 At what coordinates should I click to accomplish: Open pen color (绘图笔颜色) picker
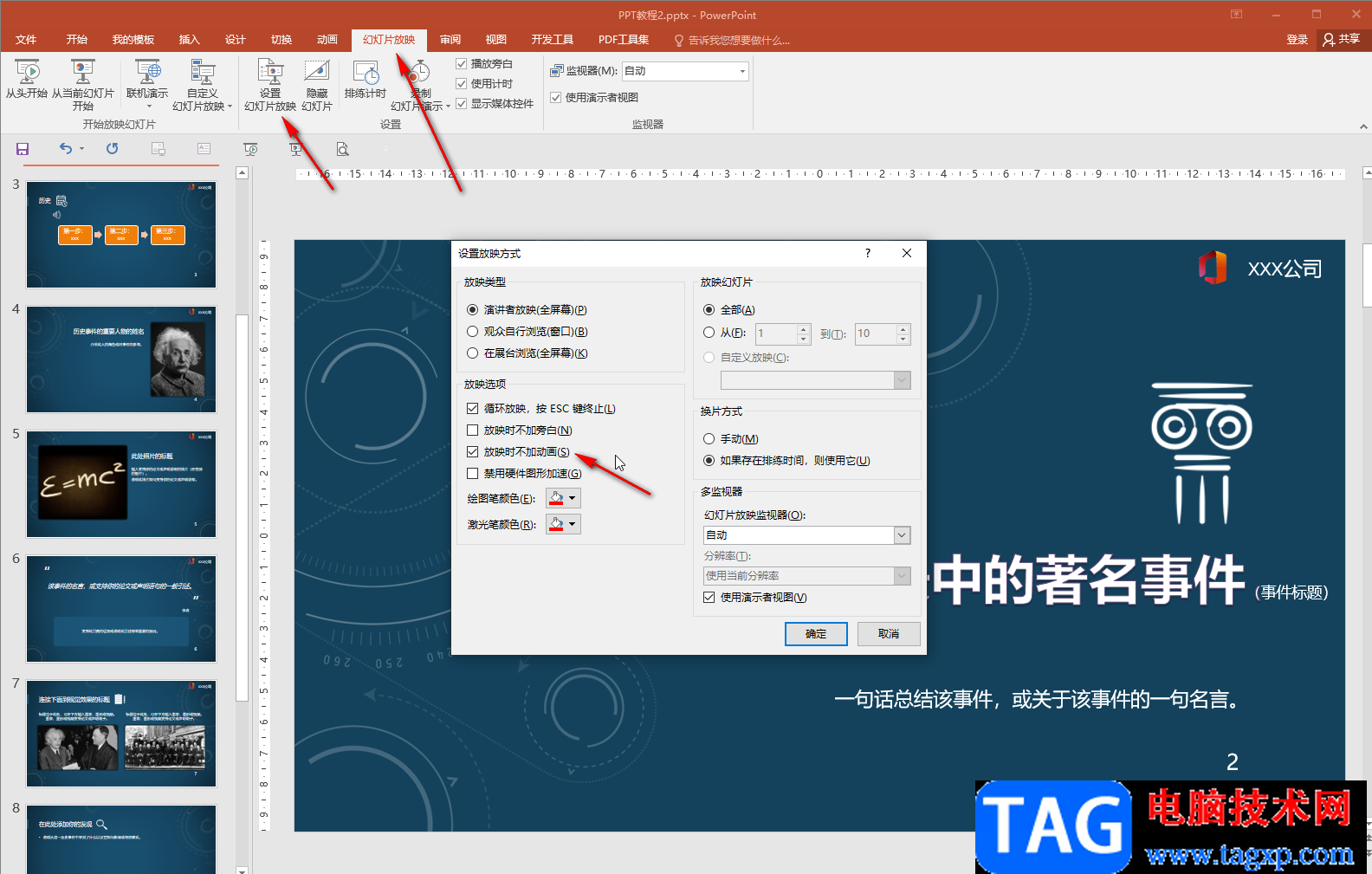point(563,498)
